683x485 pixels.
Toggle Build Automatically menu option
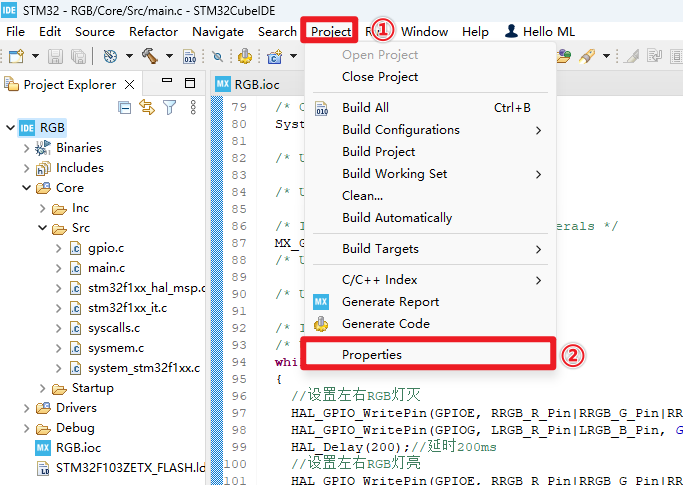[430, 218]
